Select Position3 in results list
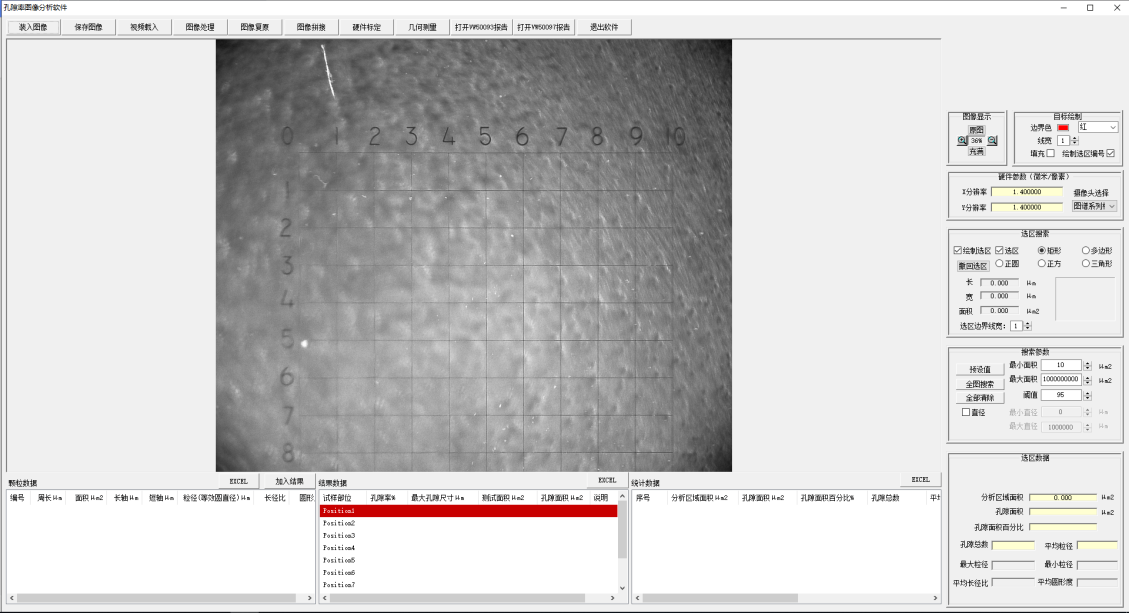 click(339, 536)
